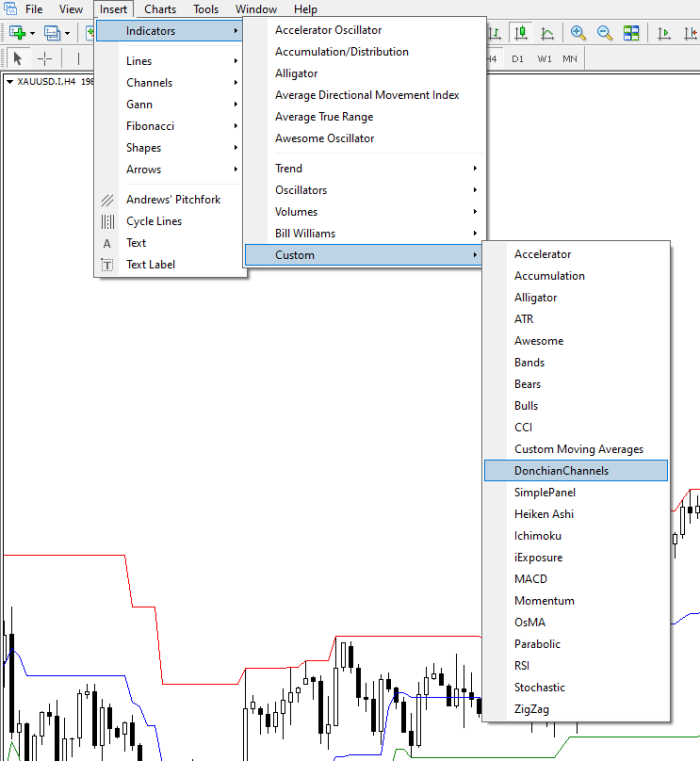Open the Help menu
Screen dimensions: 700x761
pyautogui.click(x=305, y=9)
